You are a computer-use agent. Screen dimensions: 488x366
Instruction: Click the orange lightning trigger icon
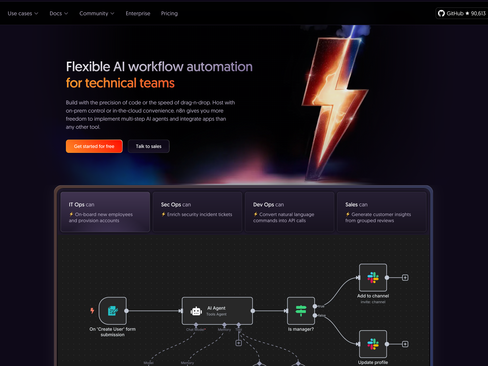pyautogui.click(x=92, y=311)
